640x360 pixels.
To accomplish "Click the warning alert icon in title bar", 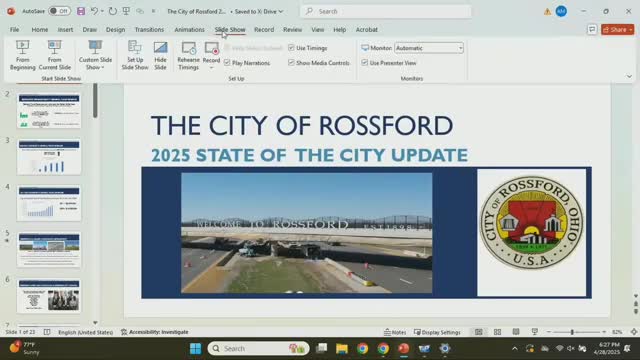I will 547,11.
